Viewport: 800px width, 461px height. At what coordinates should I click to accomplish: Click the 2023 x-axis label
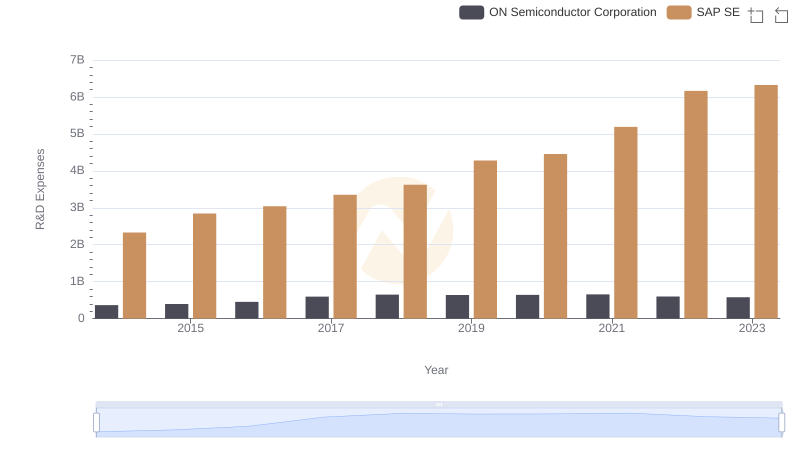point(752,328)
